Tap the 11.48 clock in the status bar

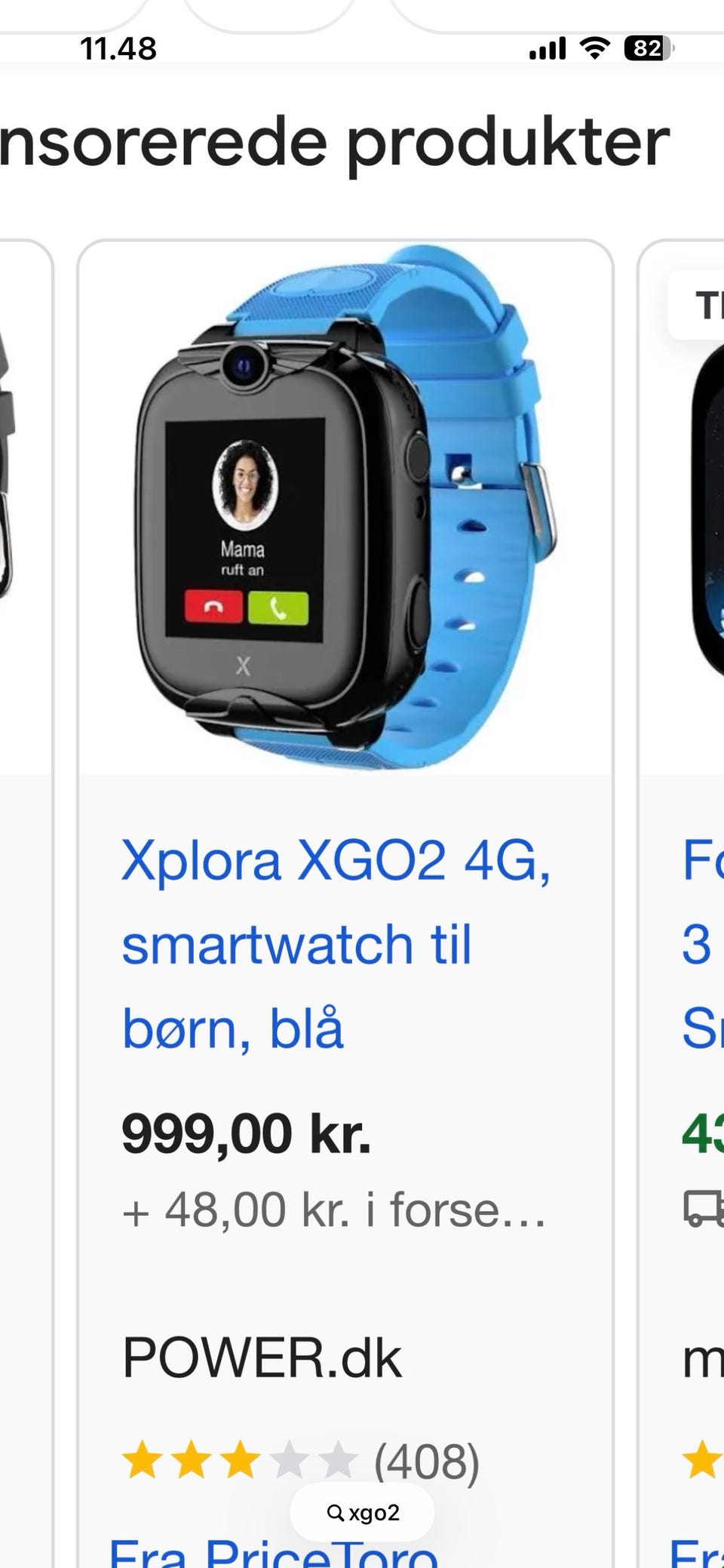(x=118, y=49)
